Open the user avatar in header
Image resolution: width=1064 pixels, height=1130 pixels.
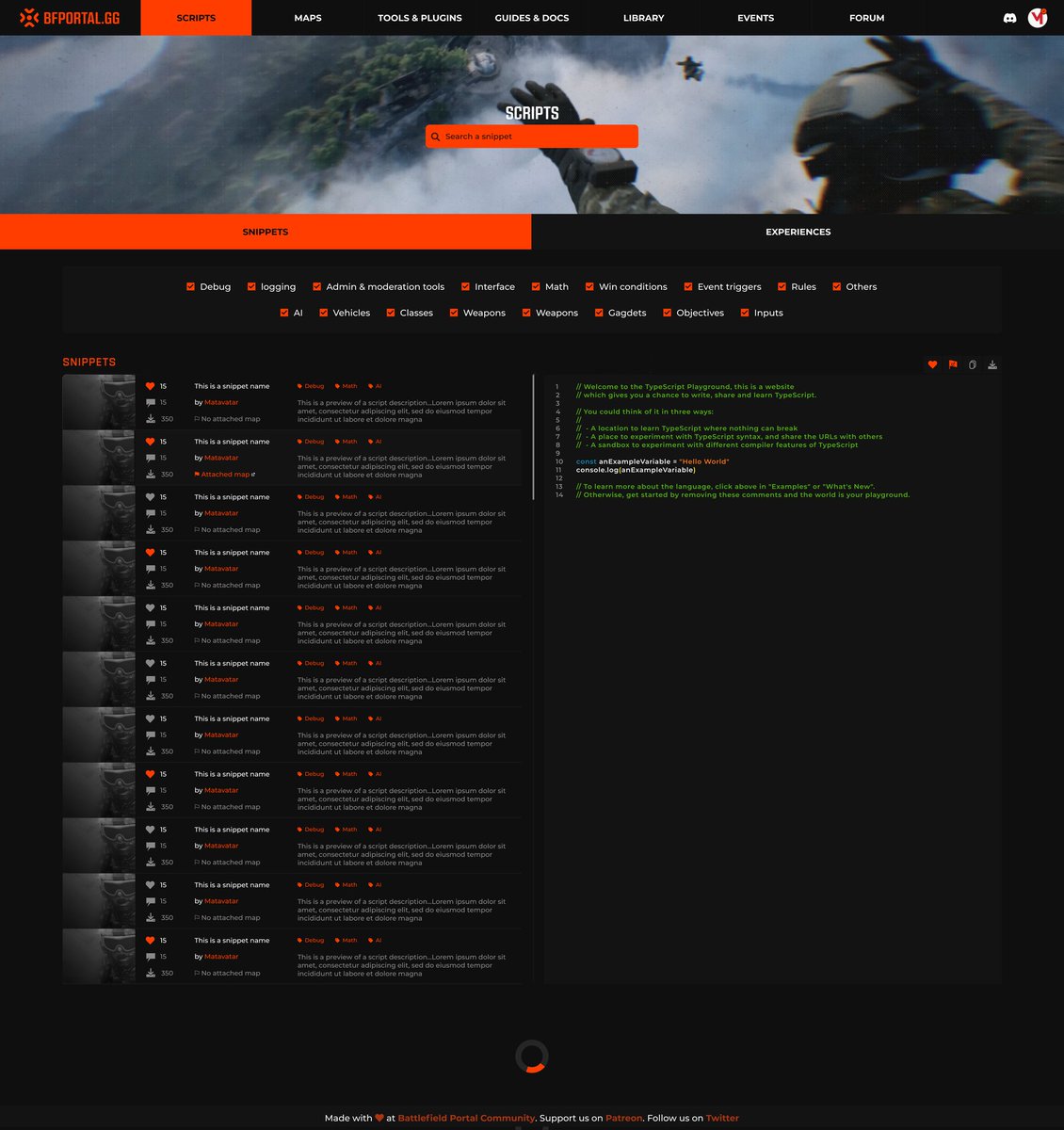pos(1038,18)
